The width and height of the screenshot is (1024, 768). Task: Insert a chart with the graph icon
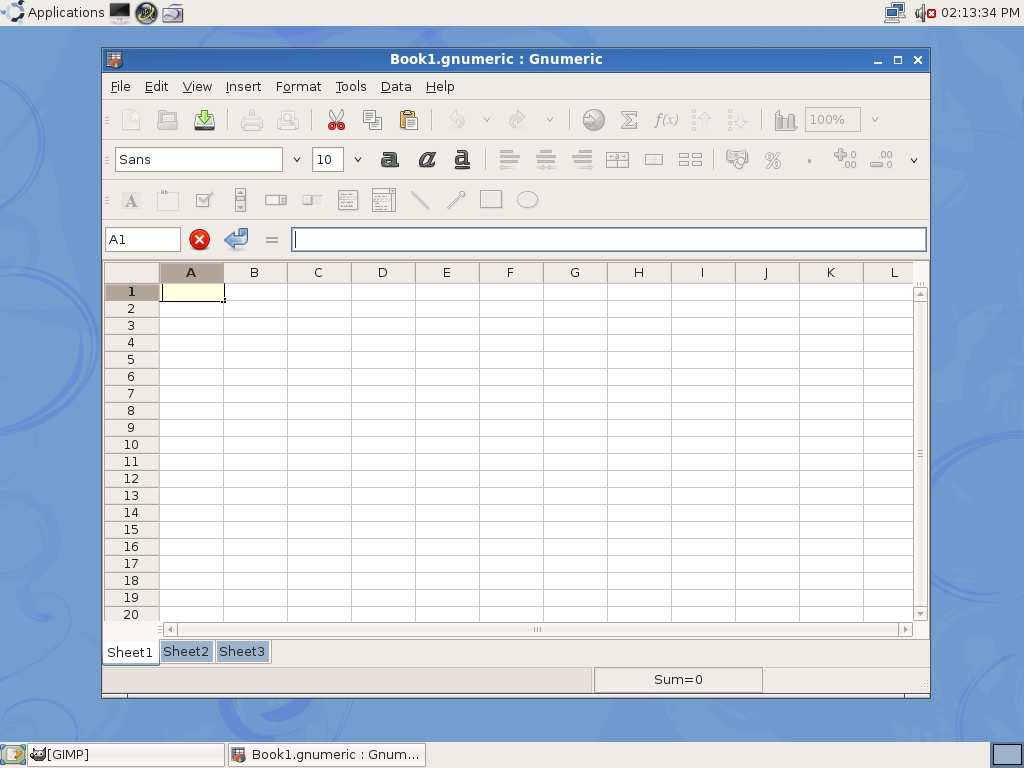tap(785, 120)
